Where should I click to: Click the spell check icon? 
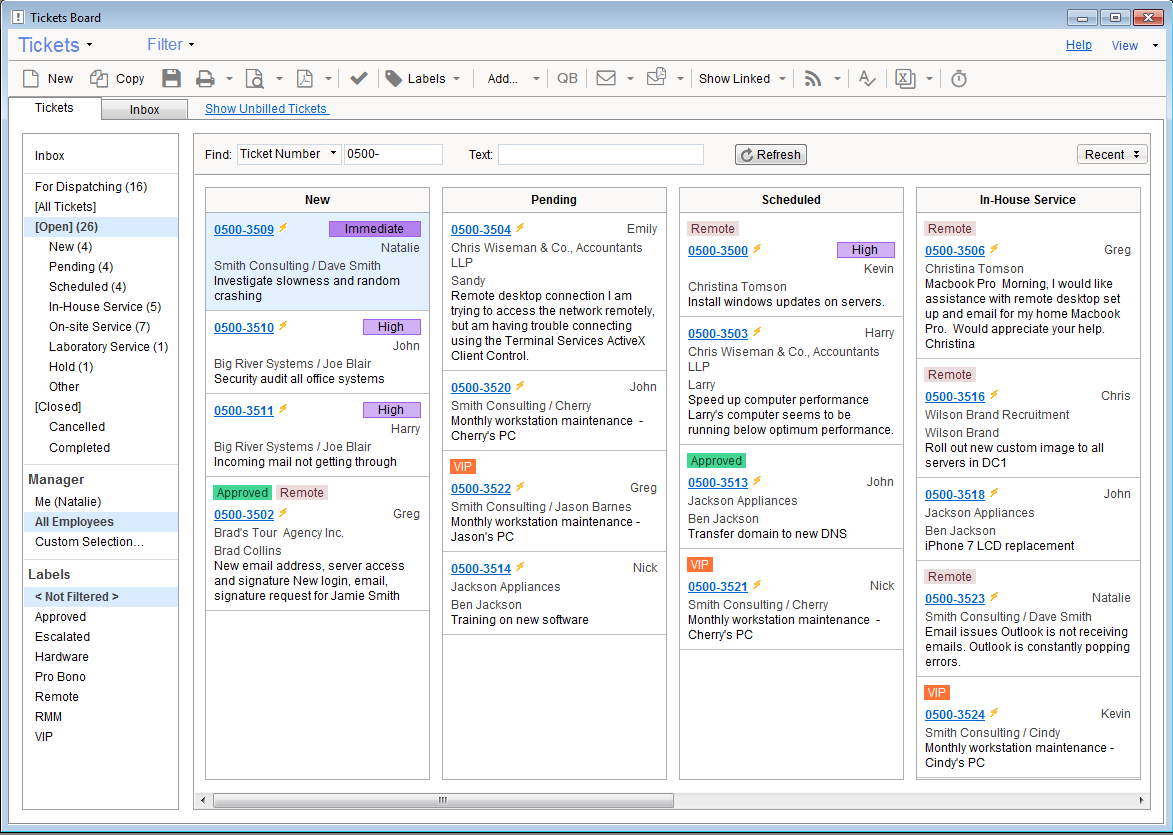click(x=867, y=79)
